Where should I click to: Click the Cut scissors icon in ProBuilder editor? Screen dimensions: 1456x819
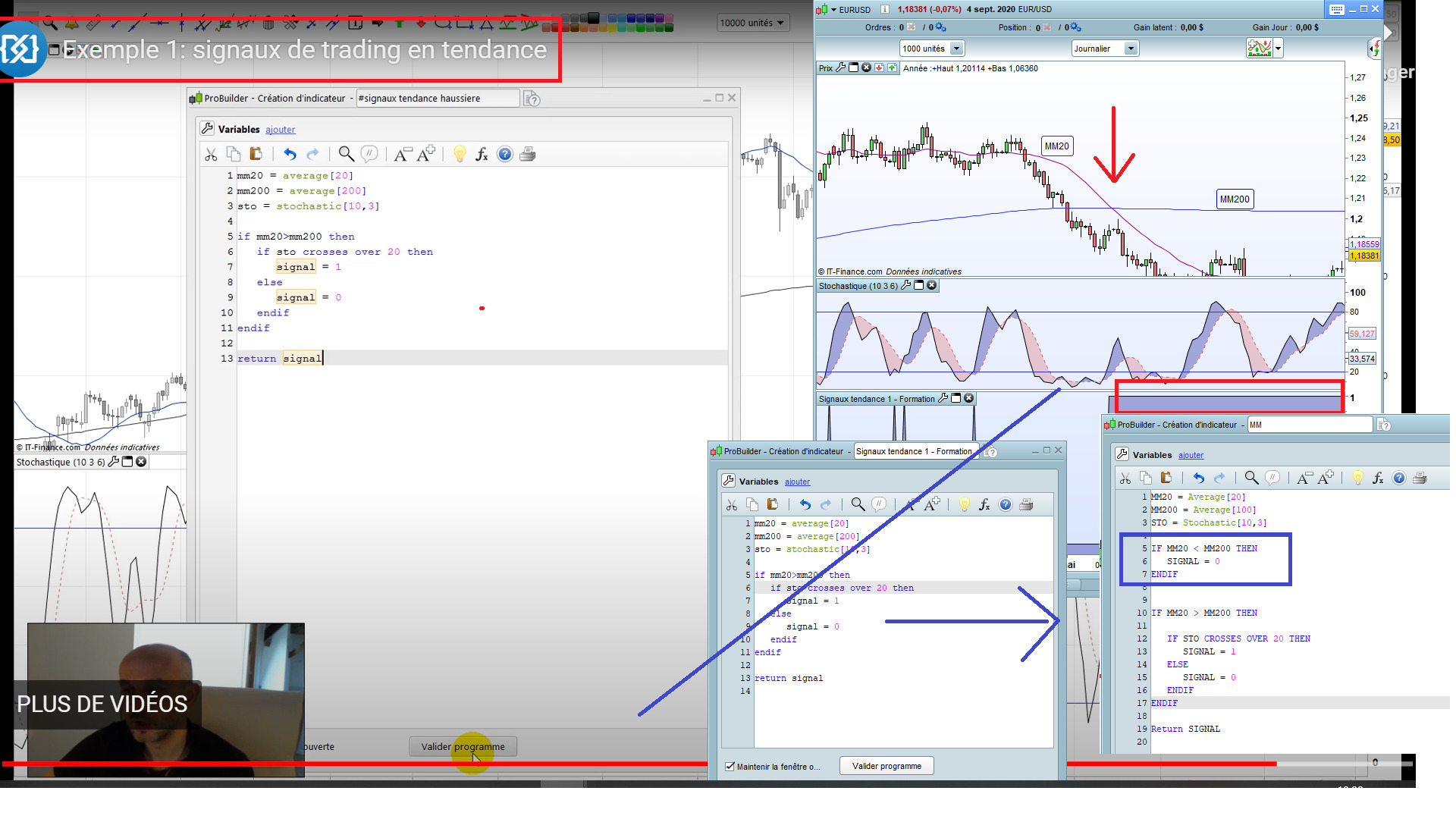(211, 155)
